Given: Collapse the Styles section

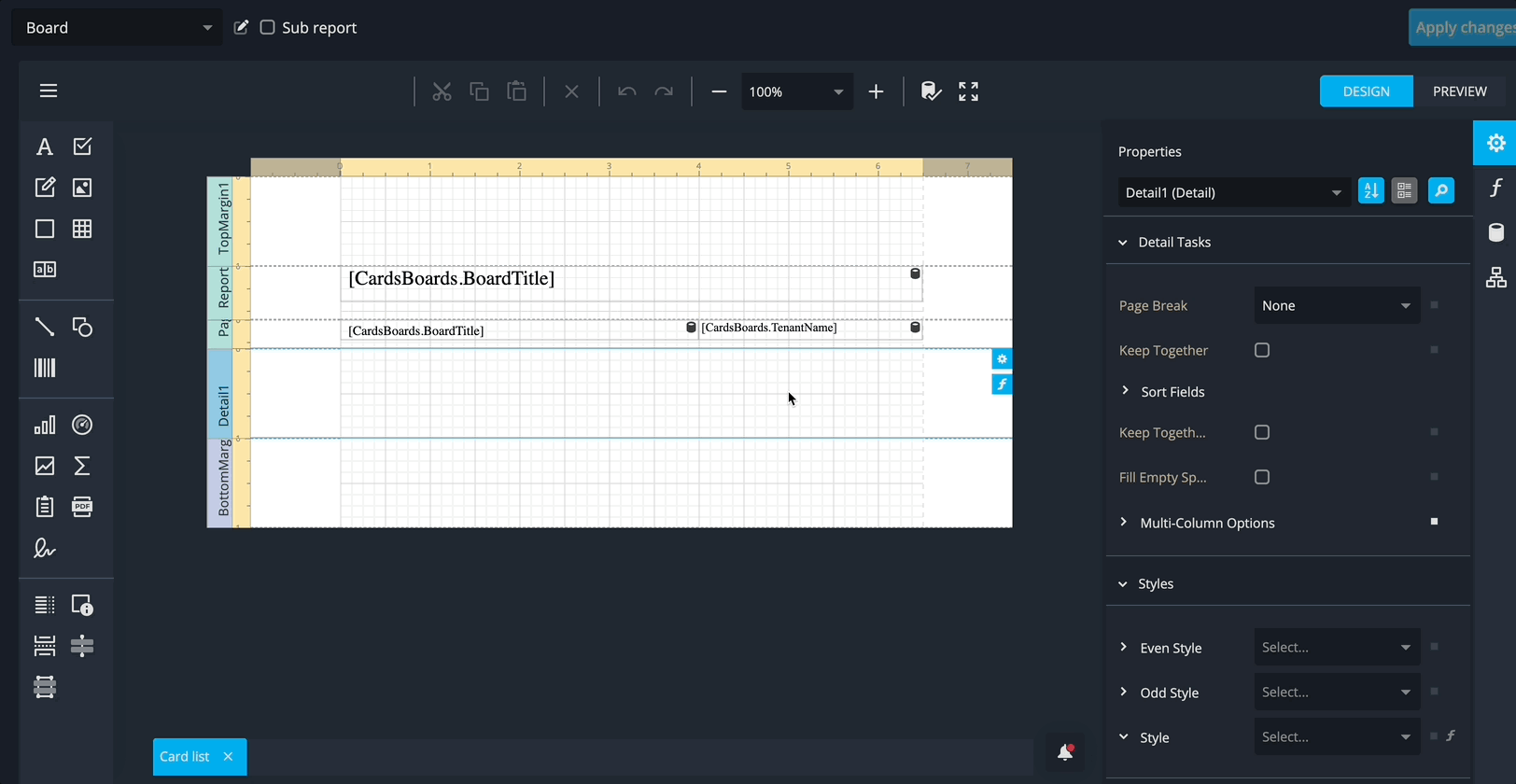Looking at the screenshot, I should click(1123, 584).
